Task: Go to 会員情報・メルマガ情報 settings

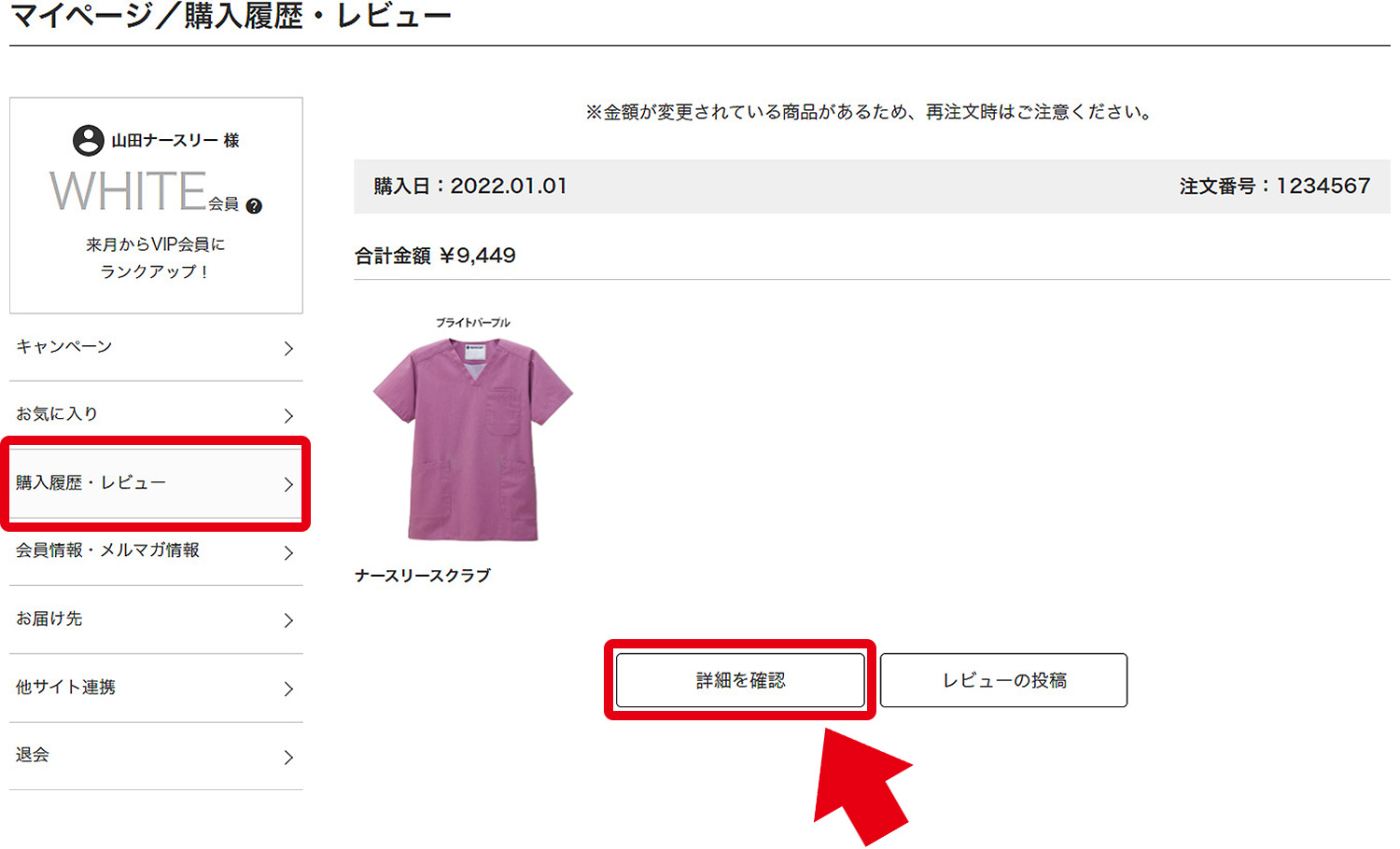Action: [x=107, y=550]
